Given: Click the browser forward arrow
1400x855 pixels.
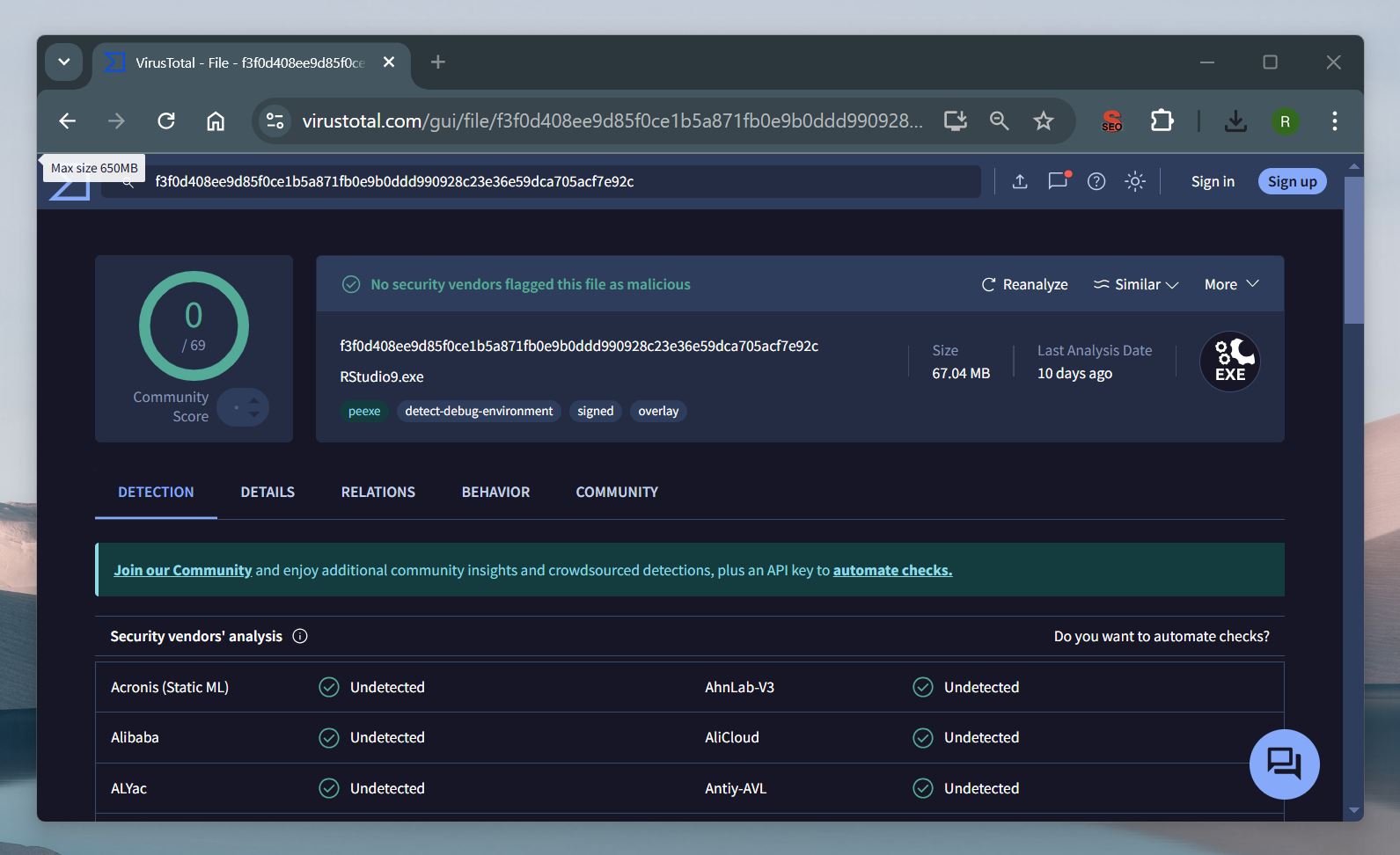Looking at the screenshot, I should (116, 121).
